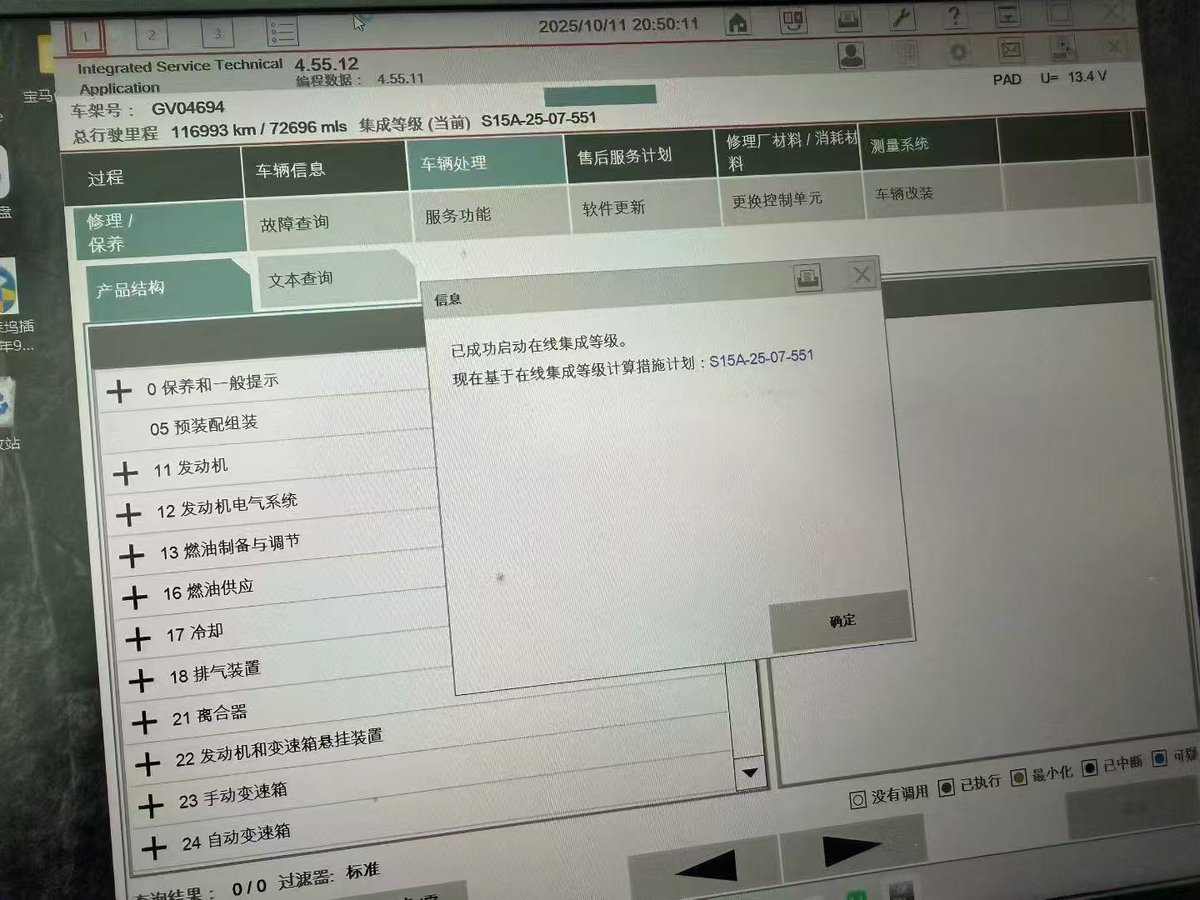Open the 售后服务计划 menu
Viewport: 1200px width, 900px height.
[x=640, y=156]
